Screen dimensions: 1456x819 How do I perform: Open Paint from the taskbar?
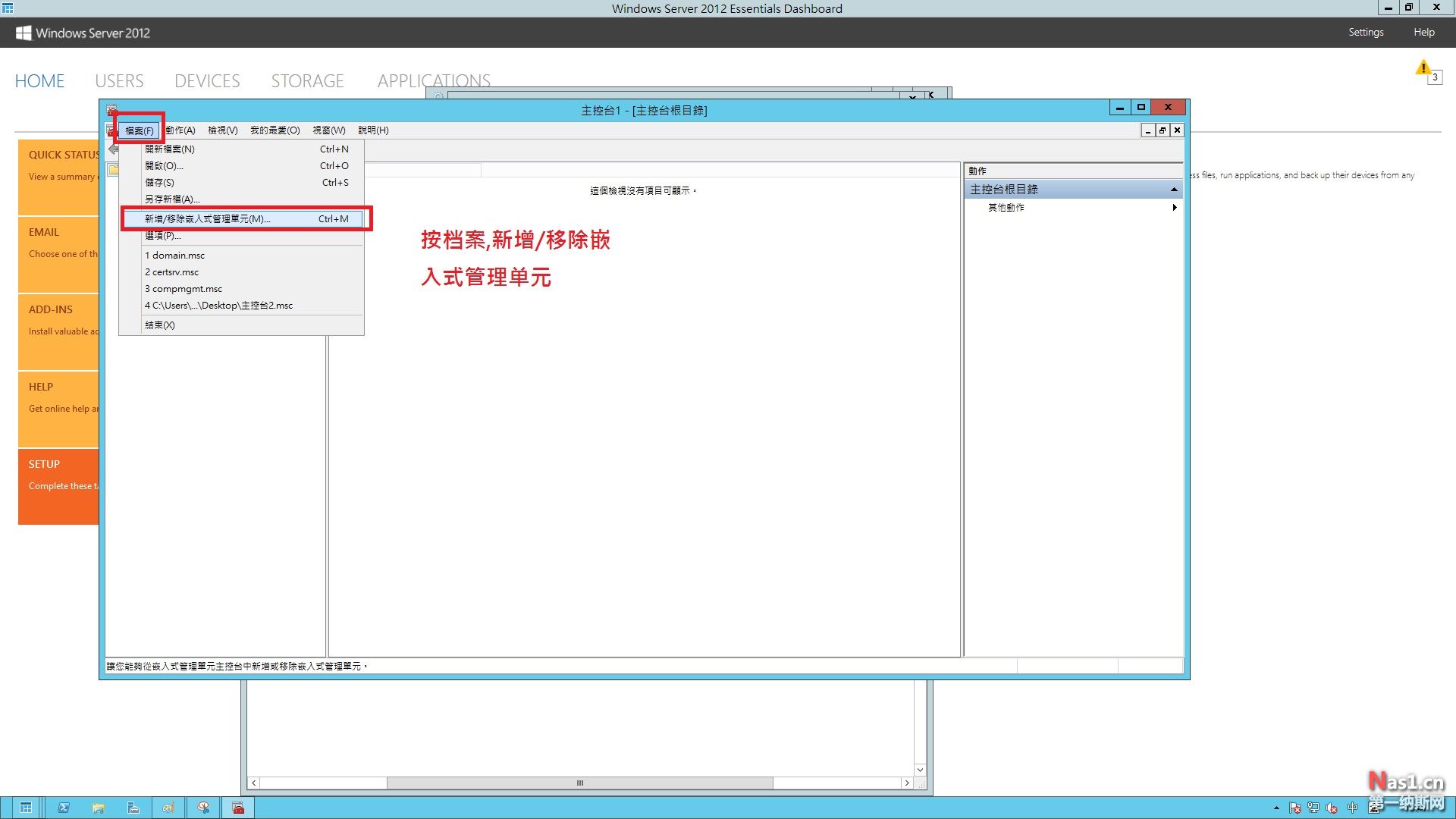pyautogui.click(x=168, y=808)
